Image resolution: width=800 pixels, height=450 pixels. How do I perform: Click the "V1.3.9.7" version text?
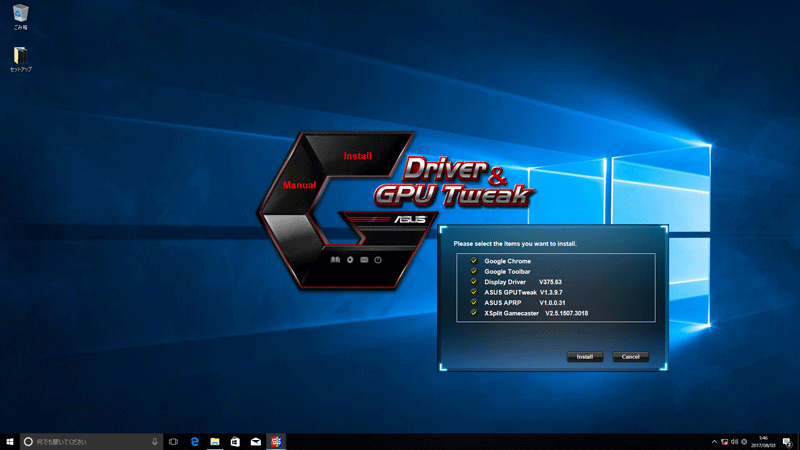(551, 292)
